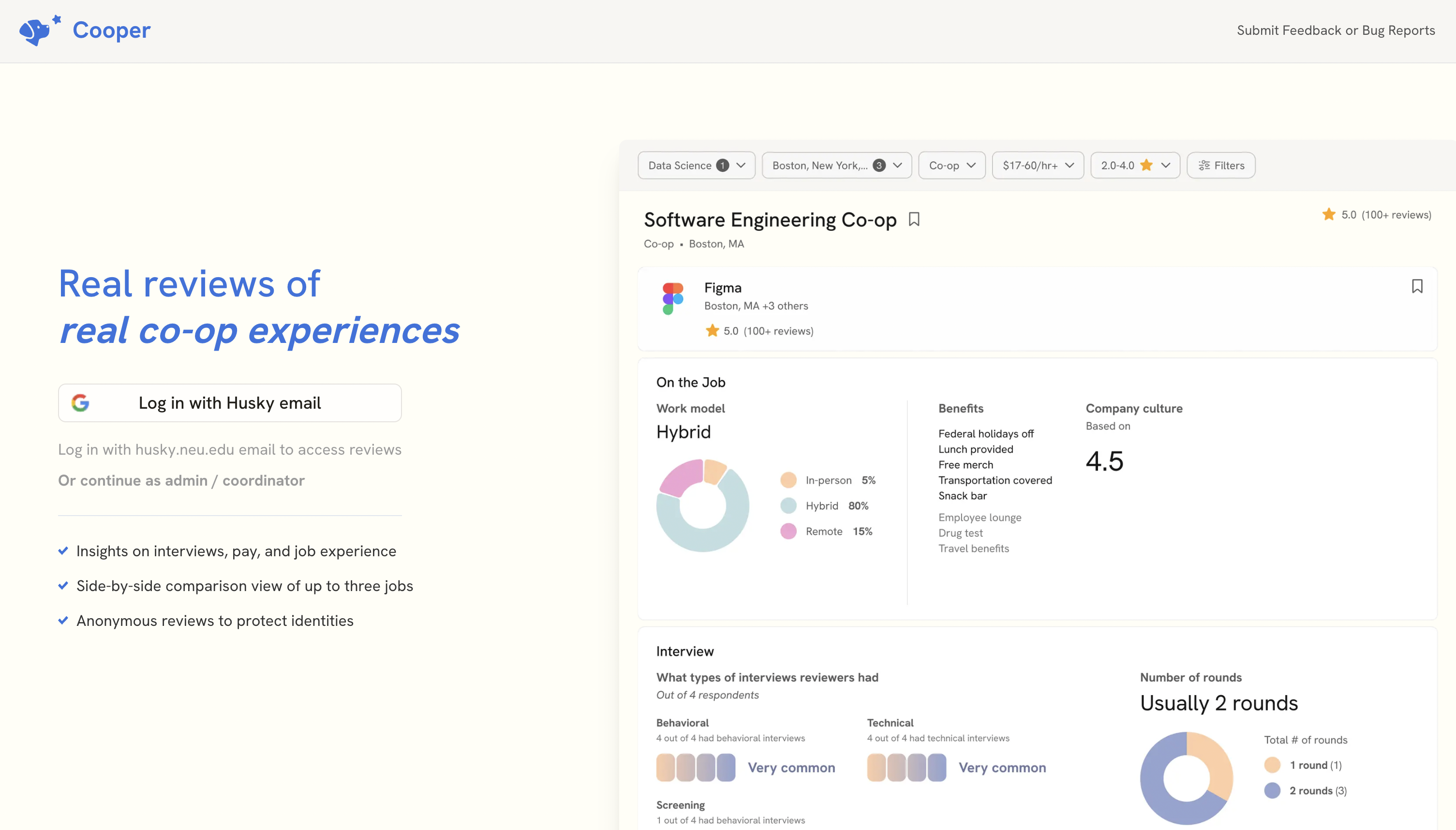
Task: Click the 'On the Job' section heading
Action: (x=690, y=383)
